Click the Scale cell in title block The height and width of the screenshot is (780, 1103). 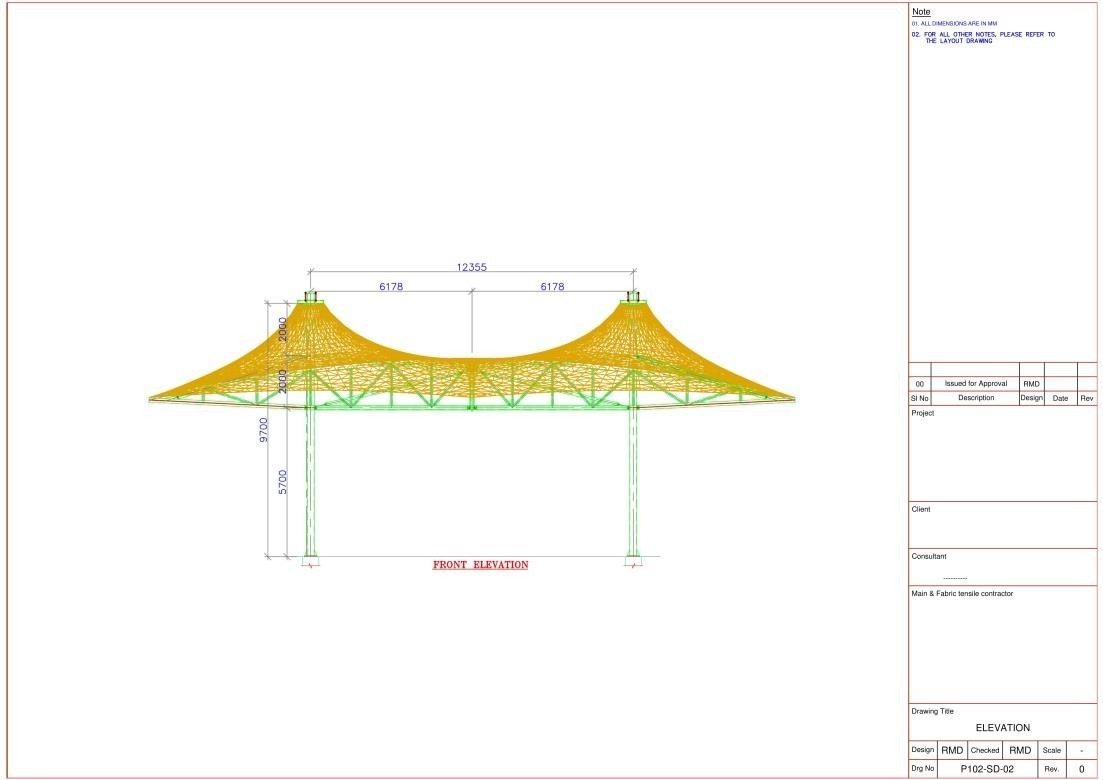[1051, 750]
